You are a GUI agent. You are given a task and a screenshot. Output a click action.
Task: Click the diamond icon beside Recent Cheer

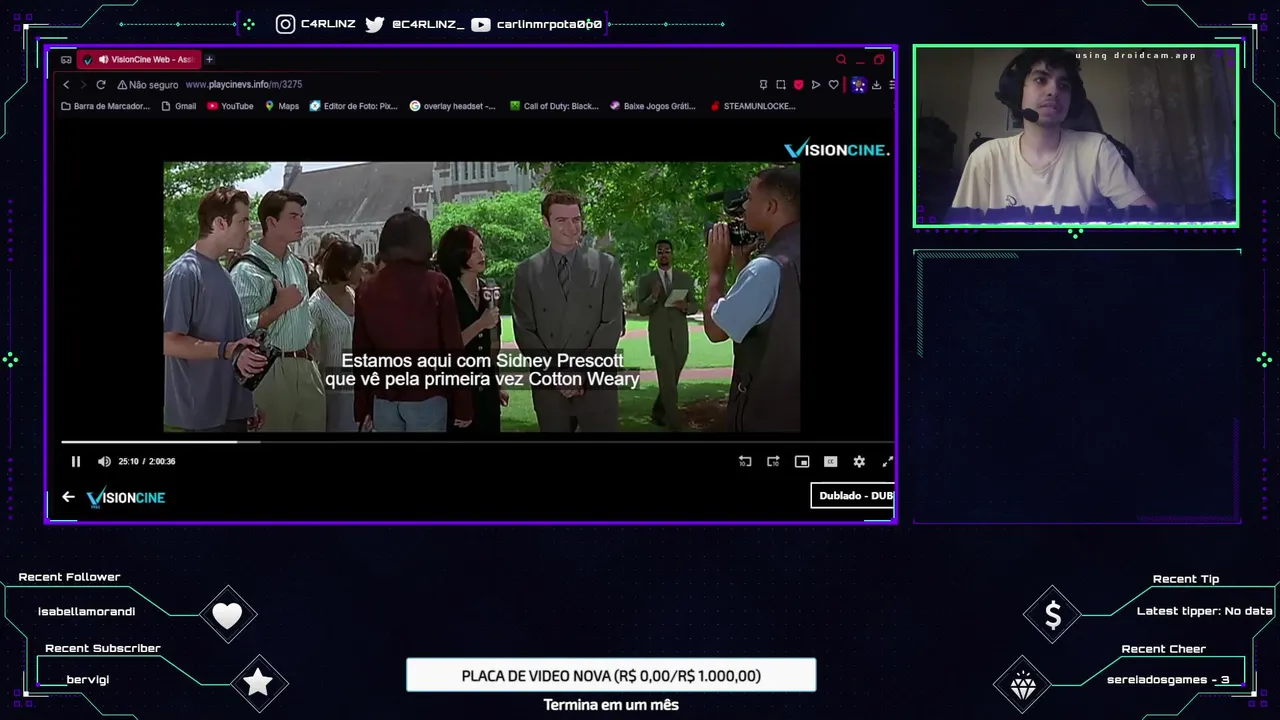pyautogui.click(x=1022, y=685)
